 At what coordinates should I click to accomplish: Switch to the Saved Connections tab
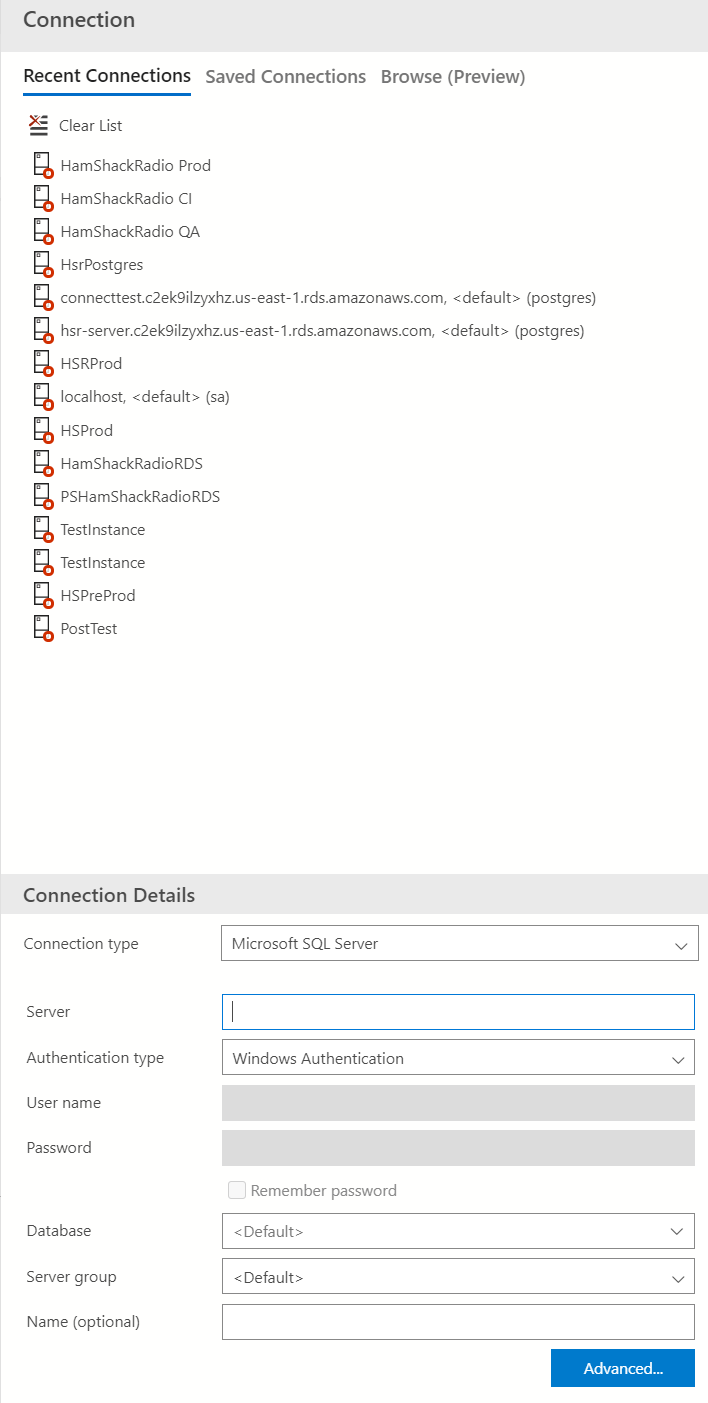[x=285, y=77]
